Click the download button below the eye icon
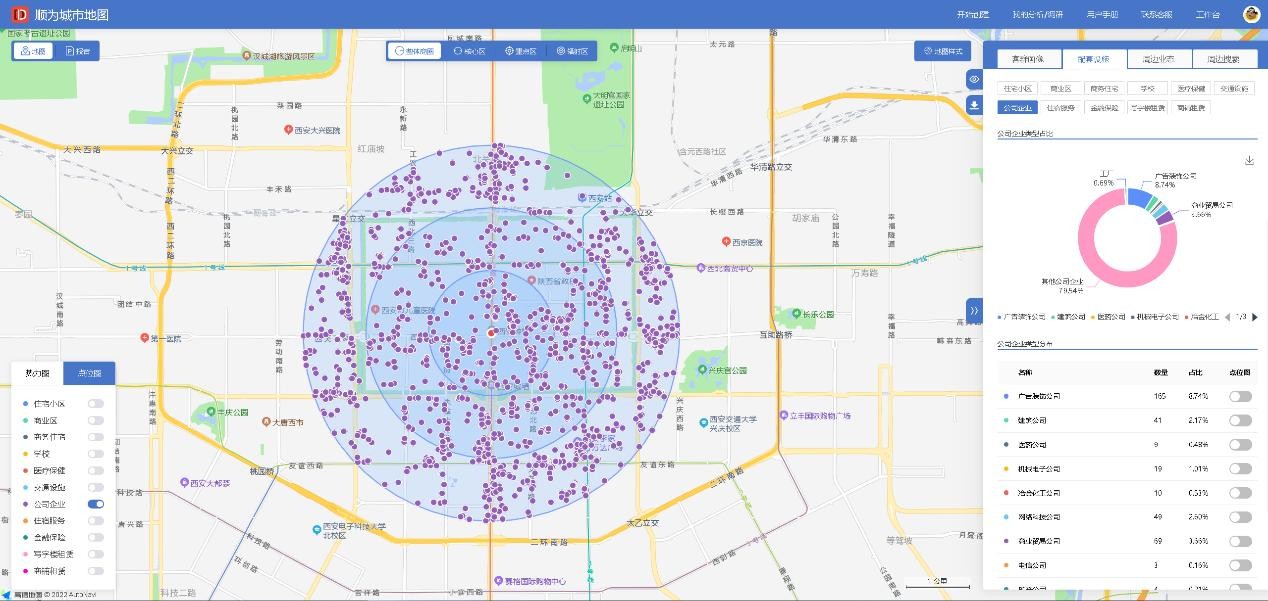 [x=974, y=105]
